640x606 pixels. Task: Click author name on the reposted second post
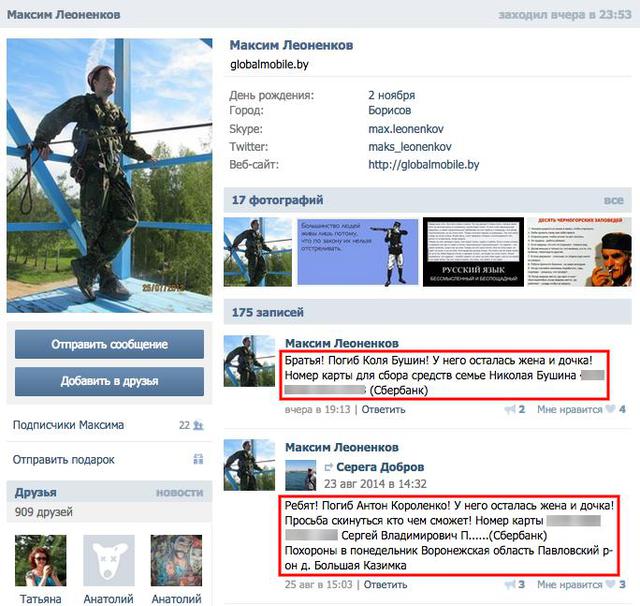342,447
